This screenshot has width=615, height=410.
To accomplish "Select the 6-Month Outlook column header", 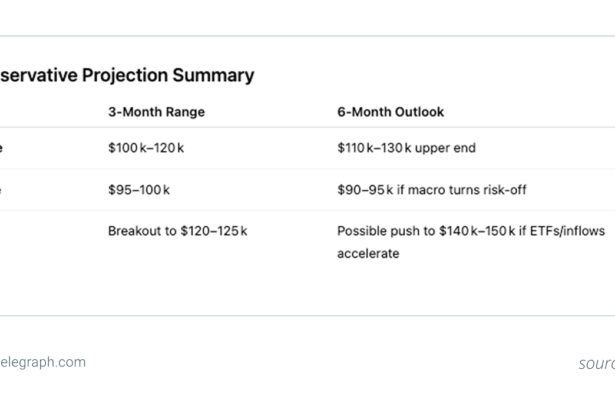I will click(390, 112).
